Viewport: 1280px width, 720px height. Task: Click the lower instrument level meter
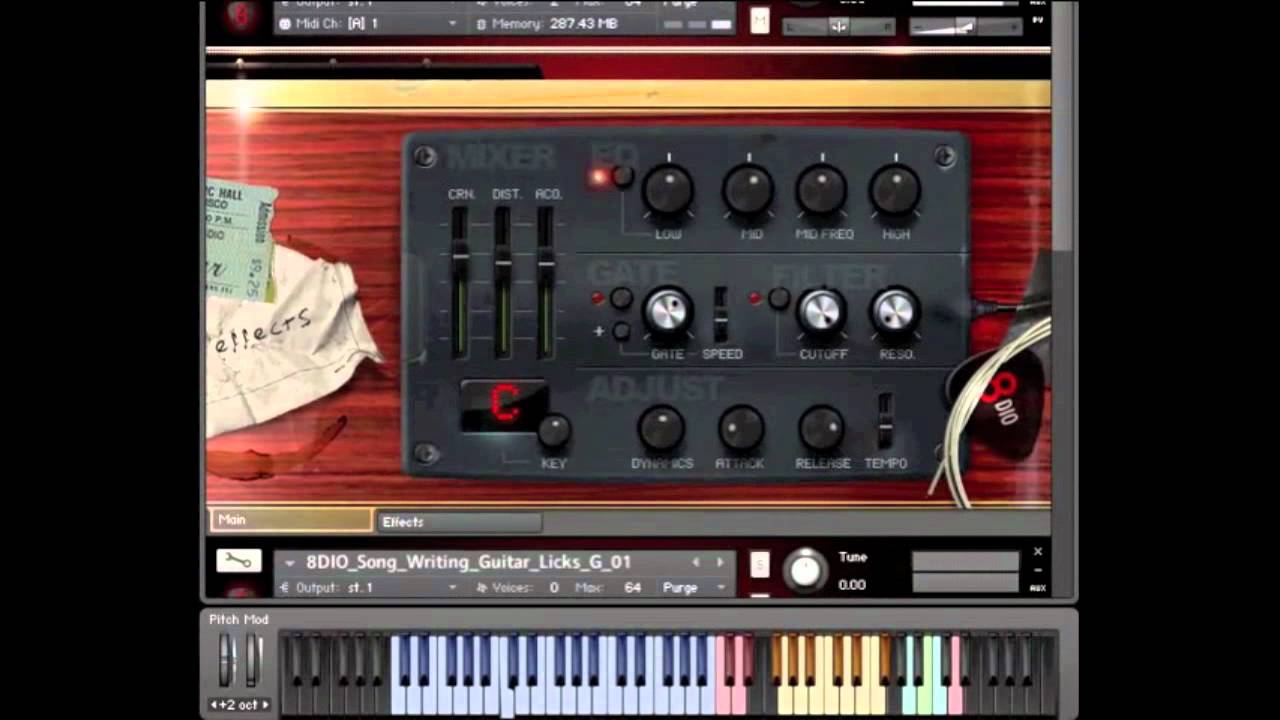pos(965,572)
